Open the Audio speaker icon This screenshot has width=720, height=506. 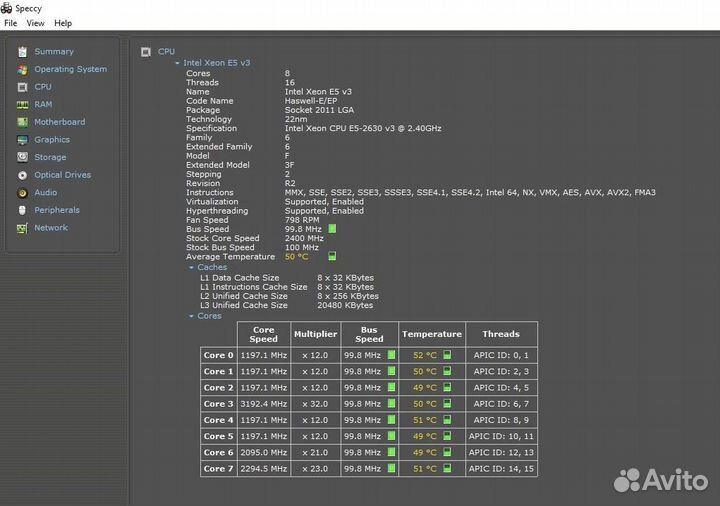tap(23, 192)
